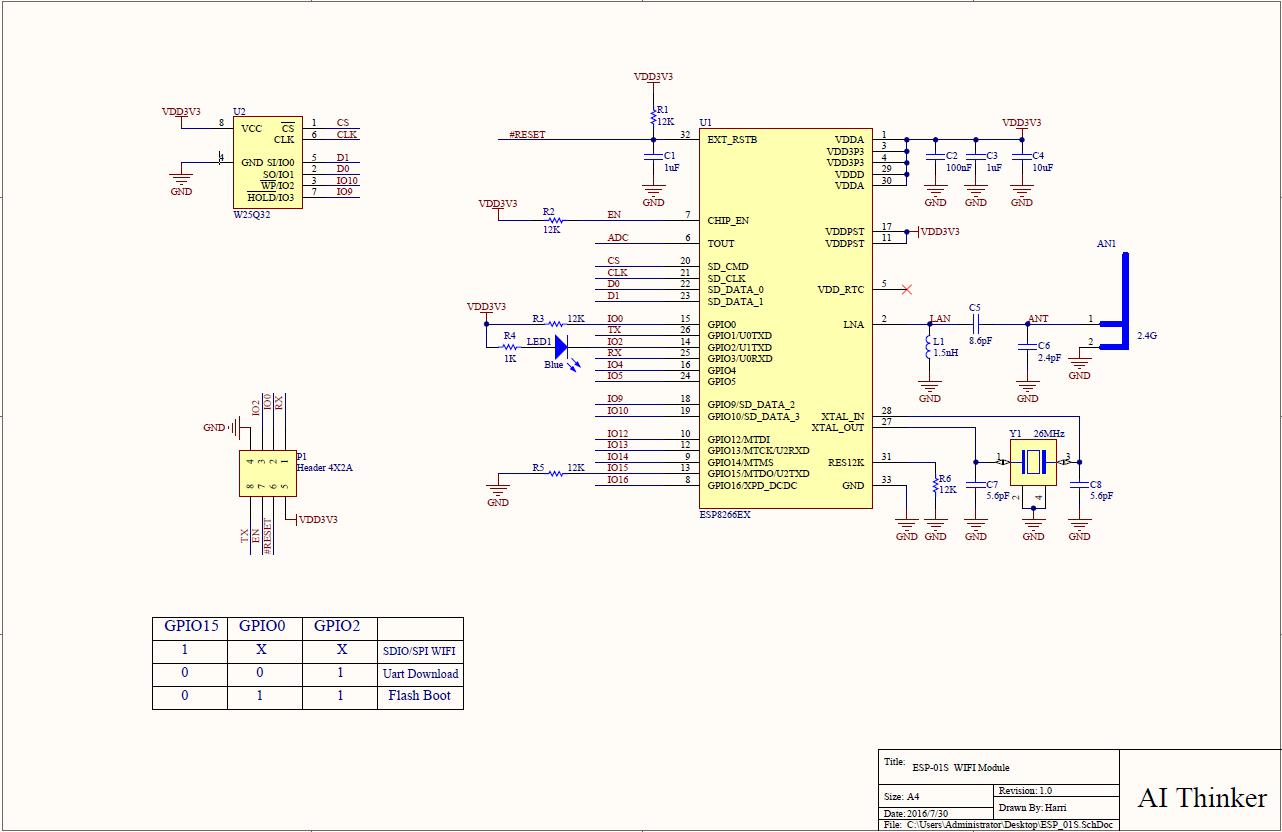1282x832 pixels.
Task: Click the SDIO/SPI WIFI table cell
Action: tap(421, 651)
